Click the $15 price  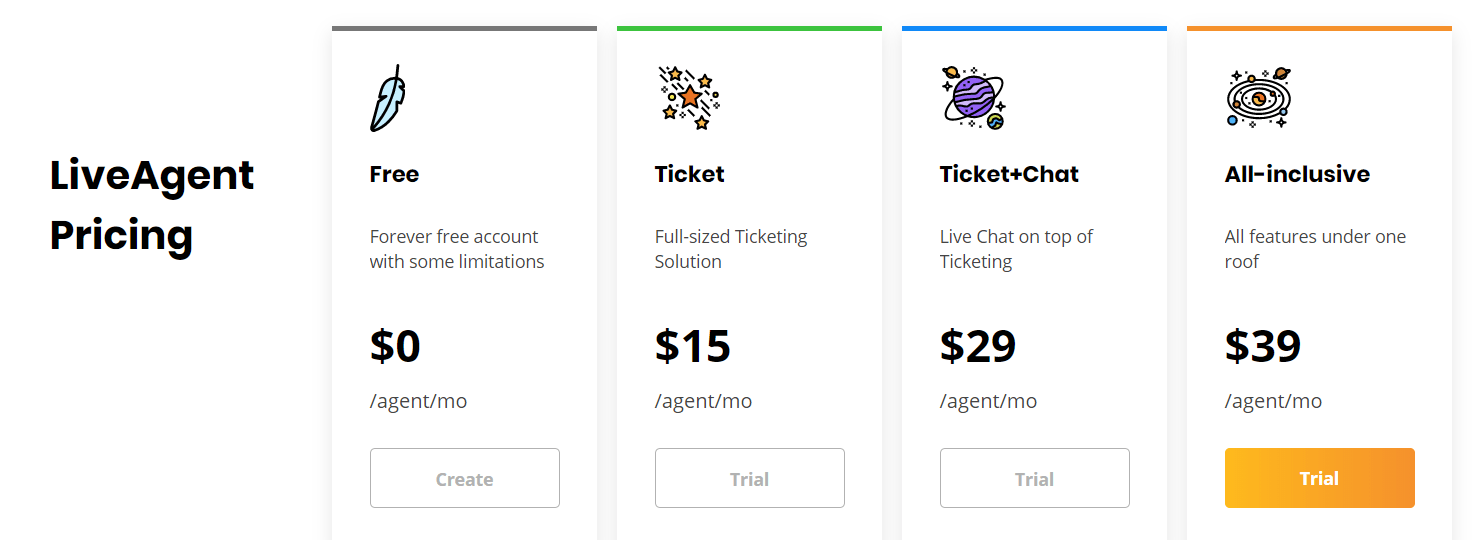click(x=693, y=346)
